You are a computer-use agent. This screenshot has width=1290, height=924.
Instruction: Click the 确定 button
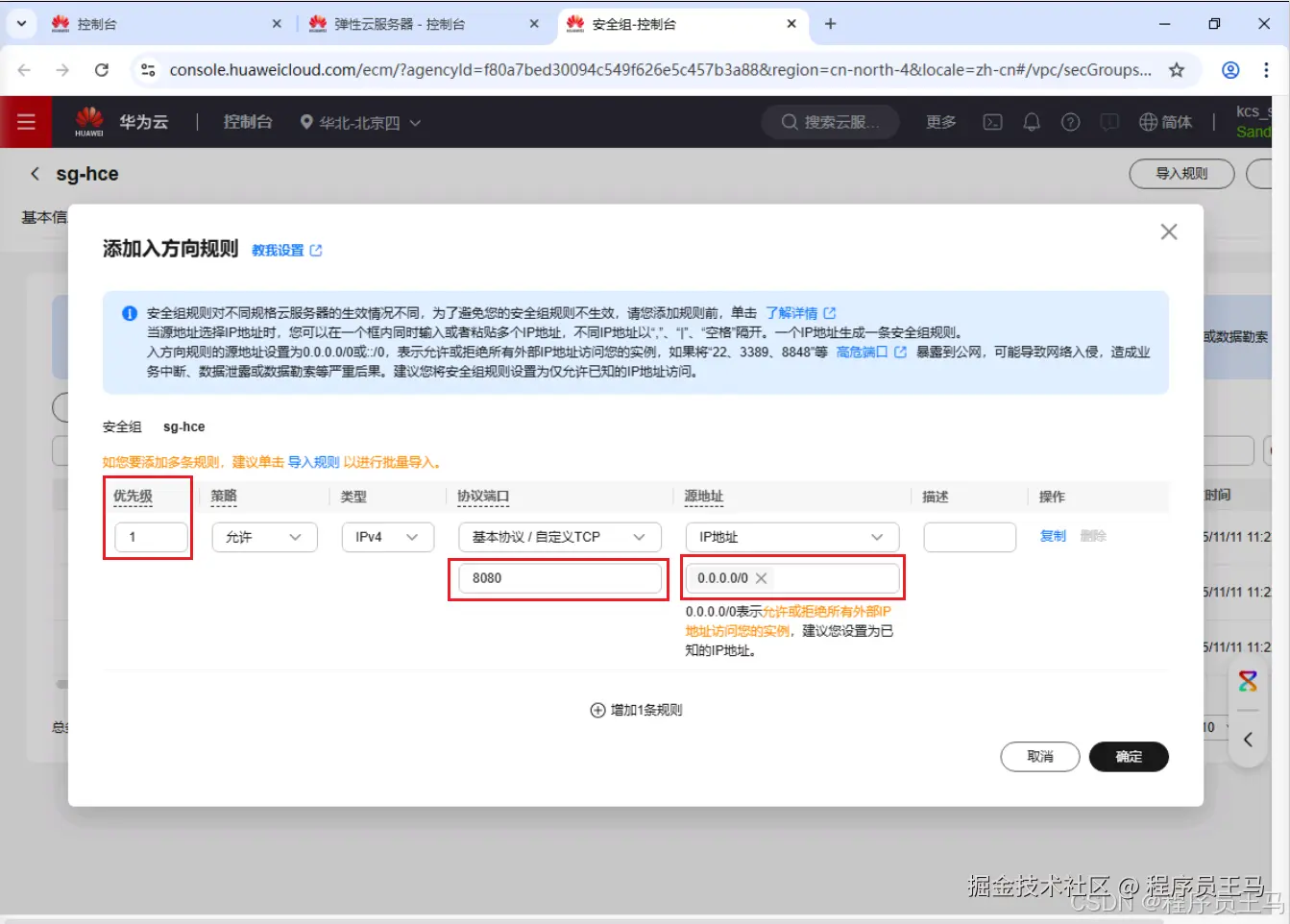[x=1129, y=757]
